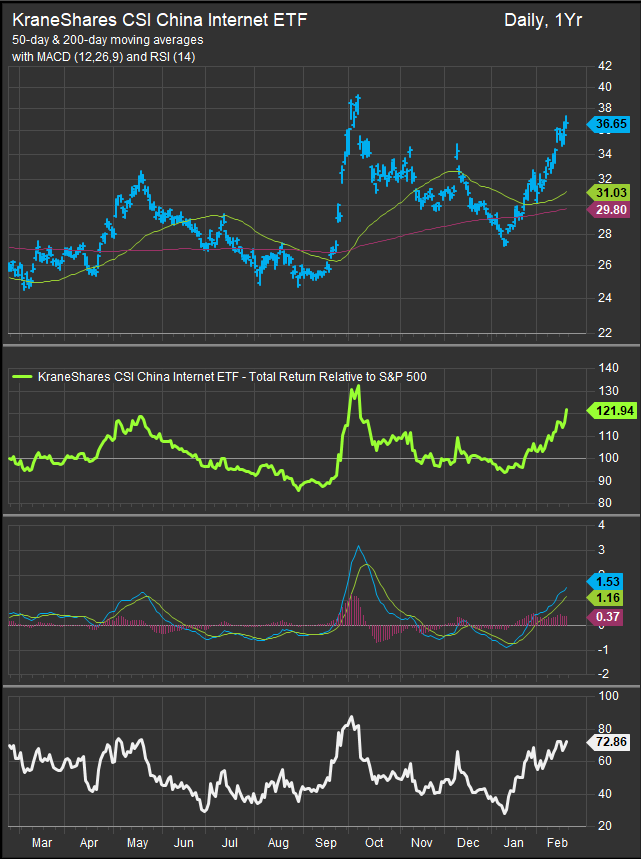Click the 22 price axis label
641x859 pixels.
point(605,333)
